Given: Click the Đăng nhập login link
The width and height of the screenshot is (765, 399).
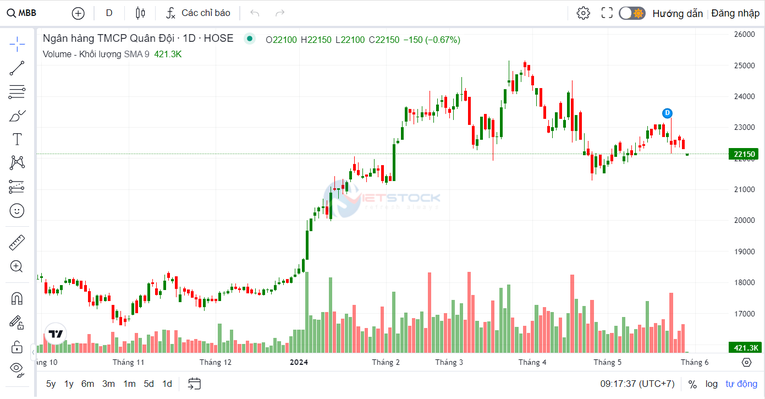Looking at the screenshot, I should pyautogui.click(x=735, y=13).
